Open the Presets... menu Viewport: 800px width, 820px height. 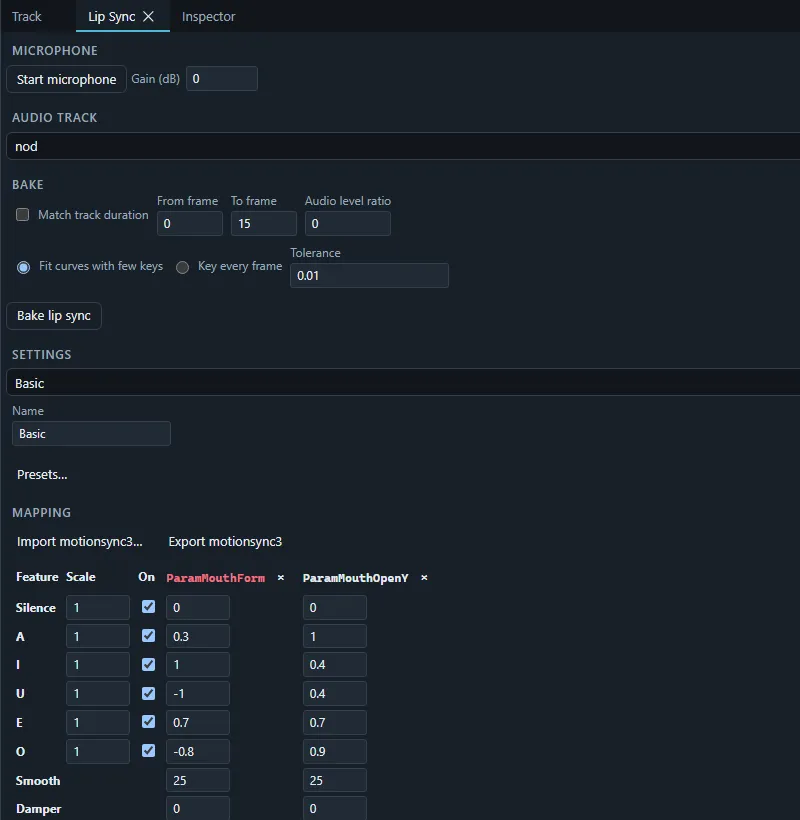point(42,474)
